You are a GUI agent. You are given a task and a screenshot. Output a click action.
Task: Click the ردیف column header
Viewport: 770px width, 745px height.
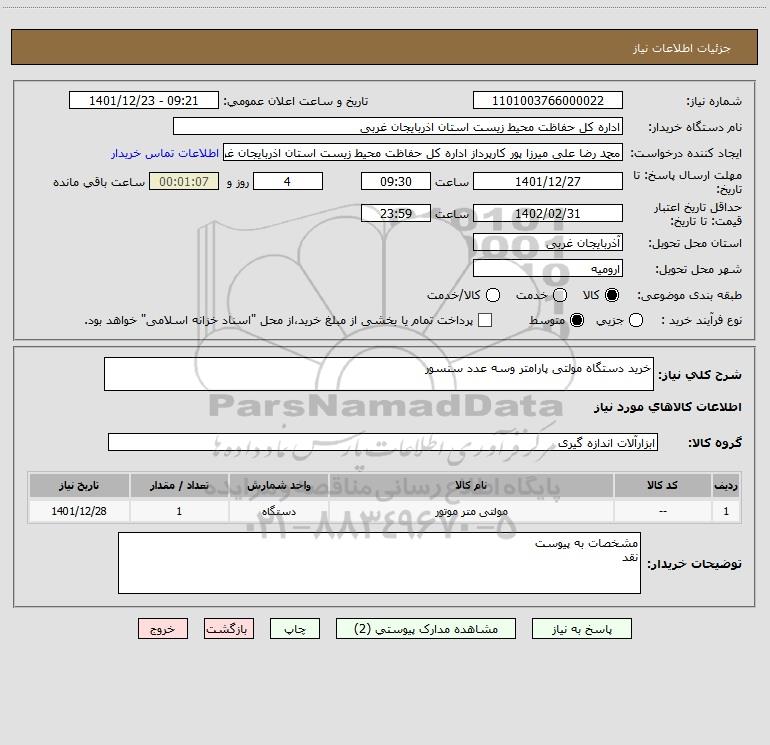pyautogui.click(x=726, y=486)
